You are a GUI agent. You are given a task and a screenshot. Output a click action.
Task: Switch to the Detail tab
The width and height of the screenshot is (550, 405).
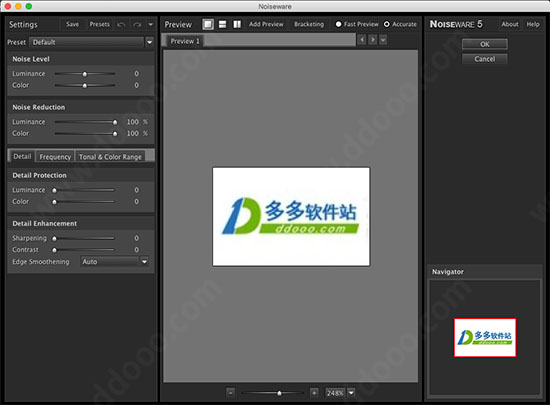click(x=22, y=156)
